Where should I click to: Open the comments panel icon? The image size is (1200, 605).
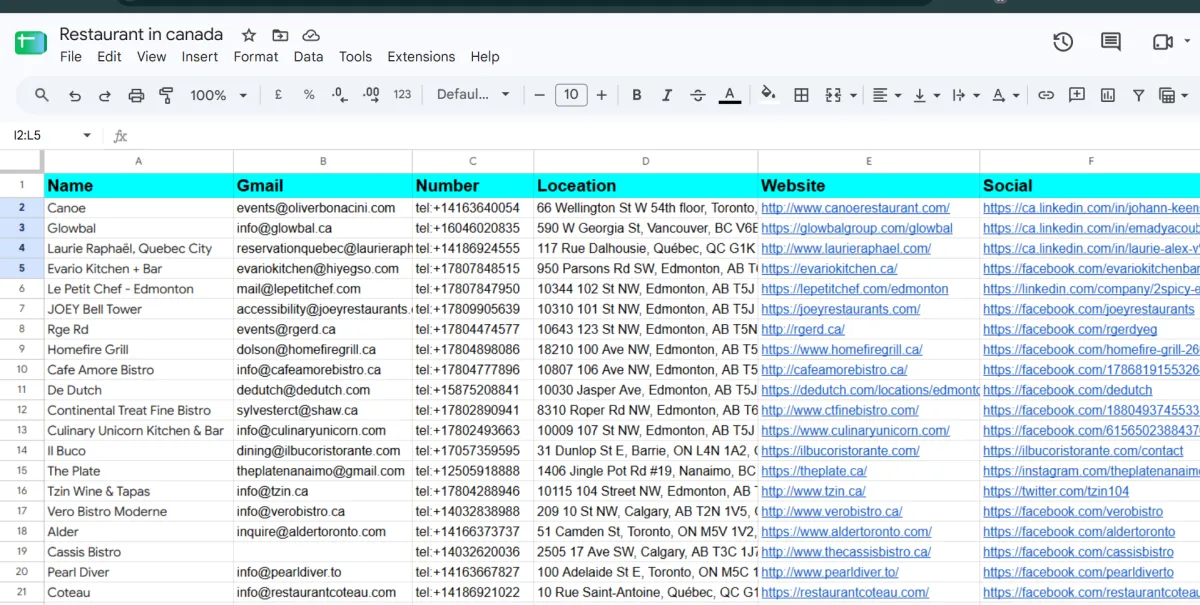click(x=1111, y=42)
